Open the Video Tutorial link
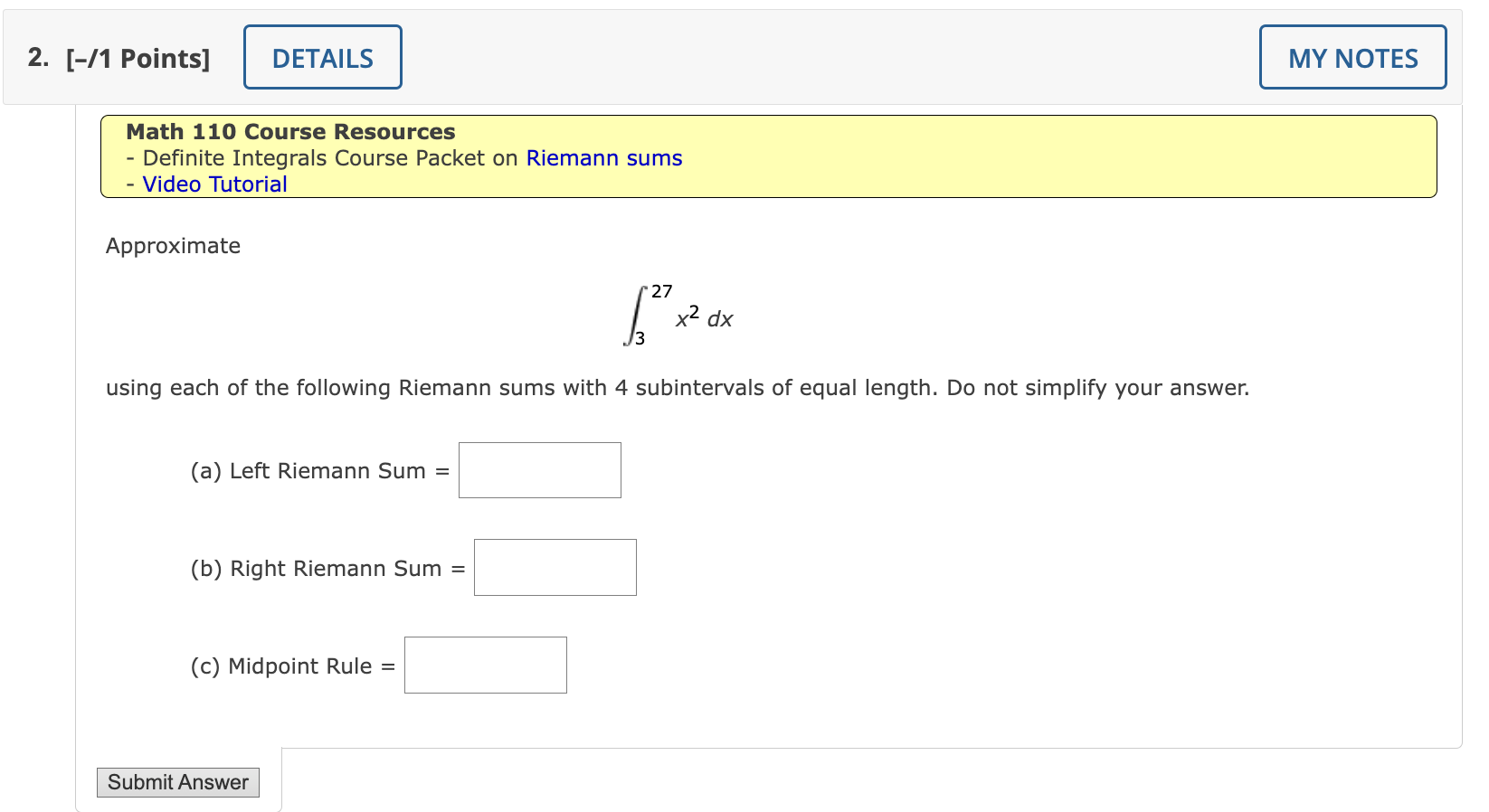 pos(213,184)
